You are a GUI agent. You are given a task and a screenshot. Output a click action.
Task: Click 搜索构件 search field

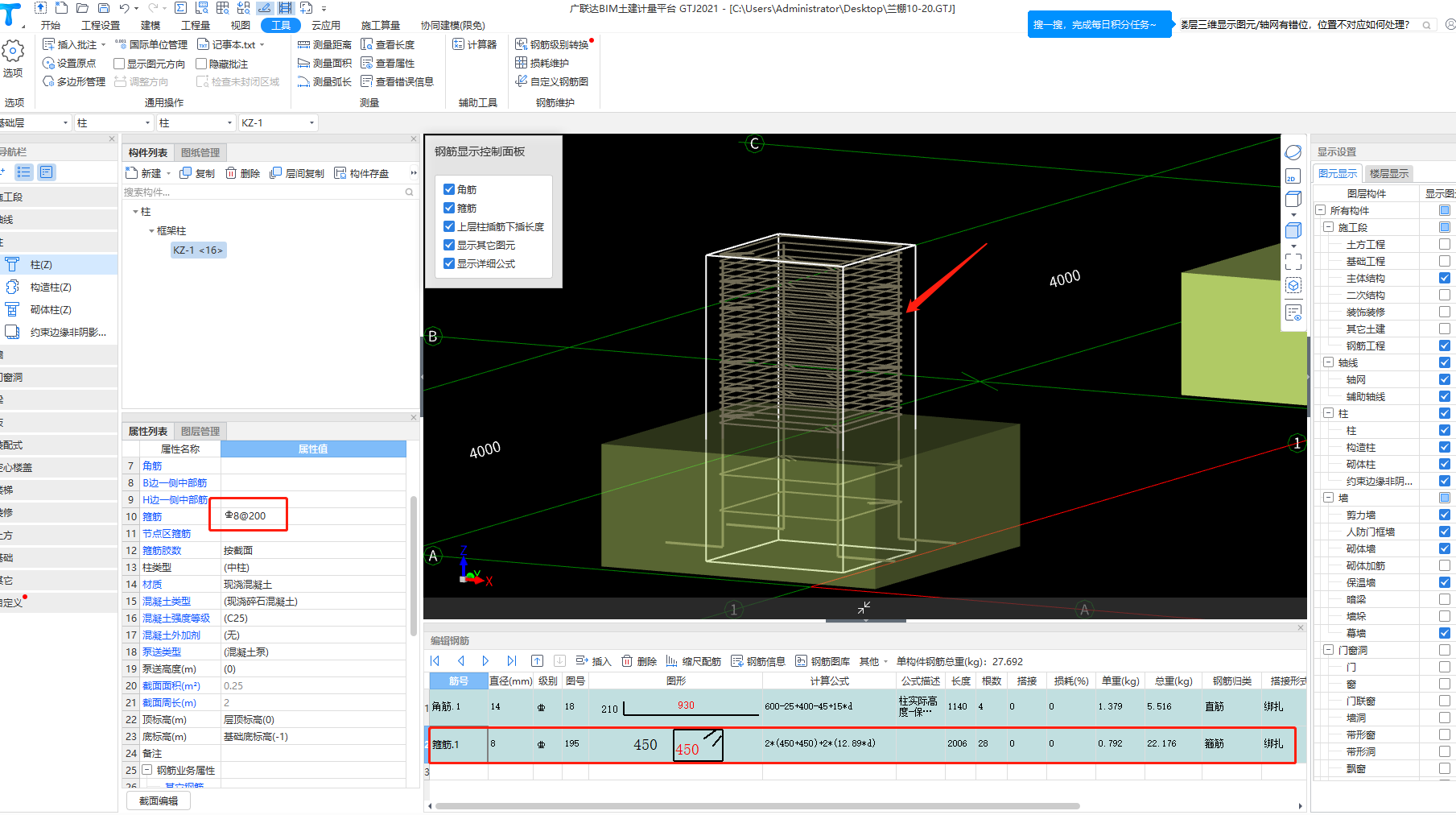point(268,192)
